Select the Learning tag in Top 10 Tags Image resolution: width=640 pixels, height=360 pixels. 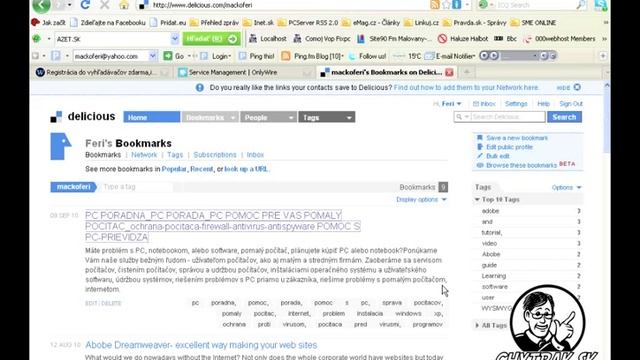tap(493, 276)
